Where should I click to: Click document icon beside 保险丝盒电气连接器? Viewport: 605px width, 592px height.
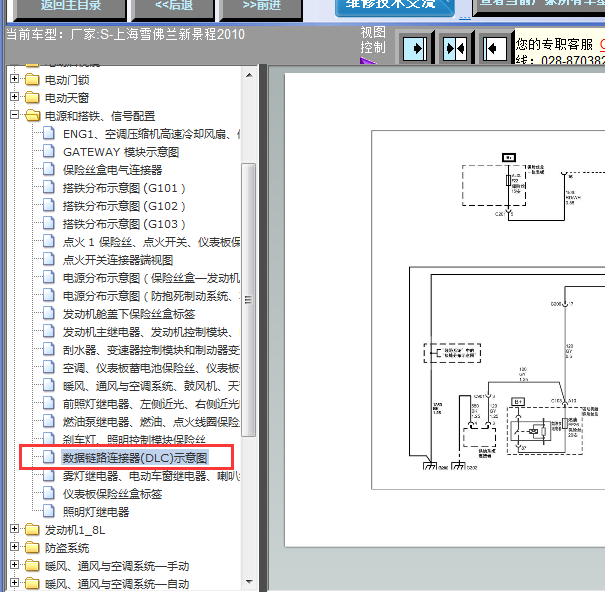[x=49, y=169]
